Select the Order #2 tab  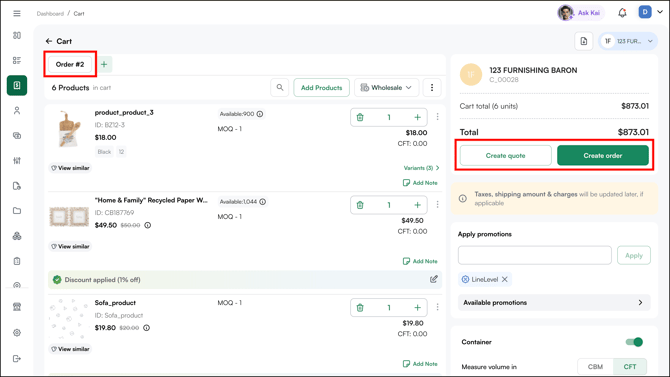tap(70, 65)
